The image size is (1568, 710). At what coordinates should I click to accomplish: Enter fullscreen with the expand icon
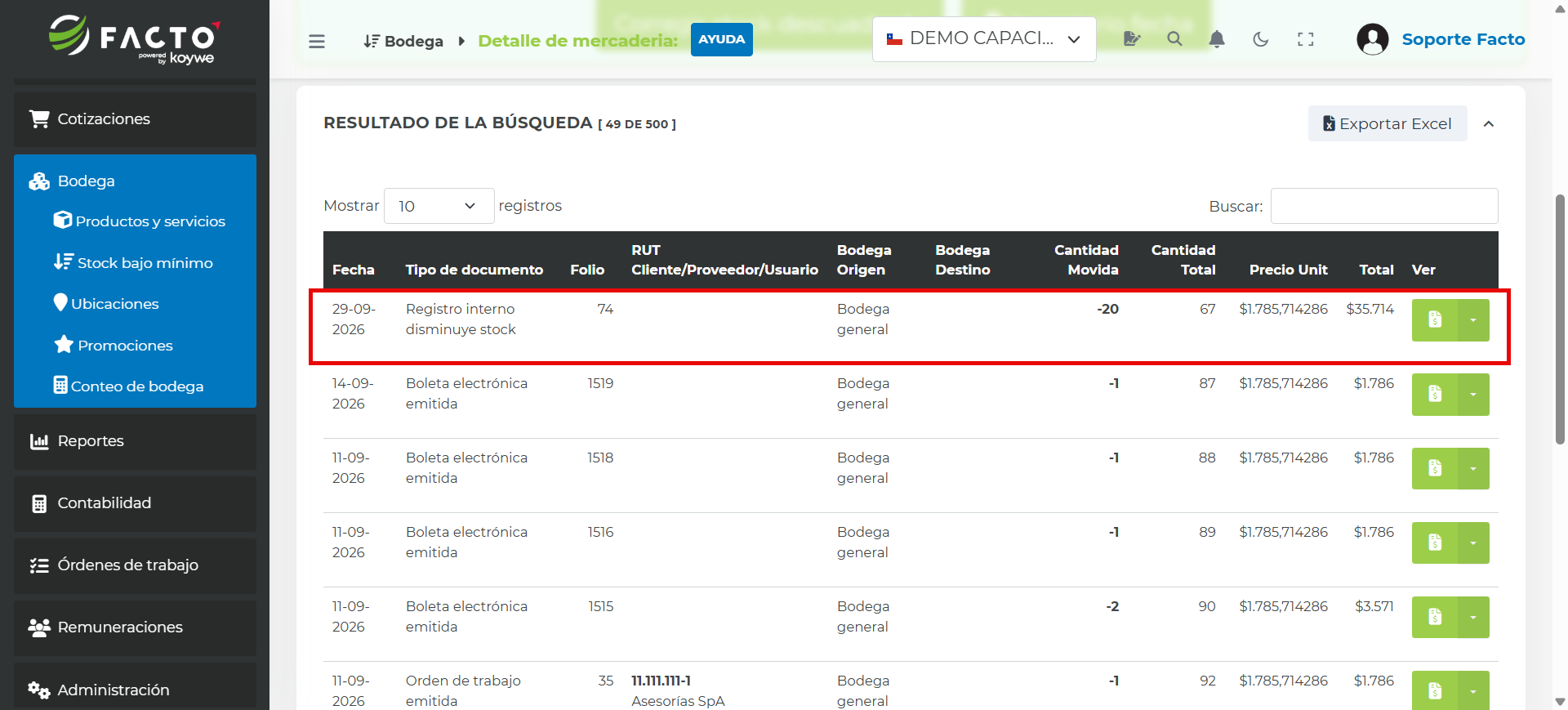coord(1306,39)
